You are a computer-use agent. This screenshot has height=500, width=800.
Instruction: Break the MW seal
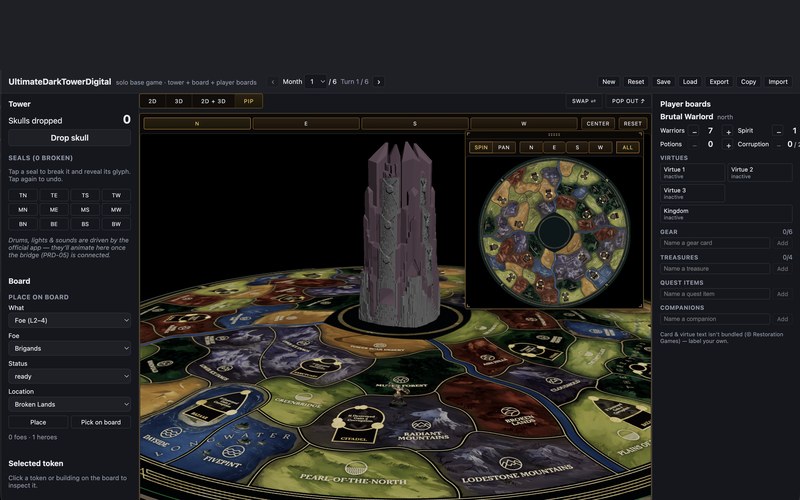(x=116, y=210)
